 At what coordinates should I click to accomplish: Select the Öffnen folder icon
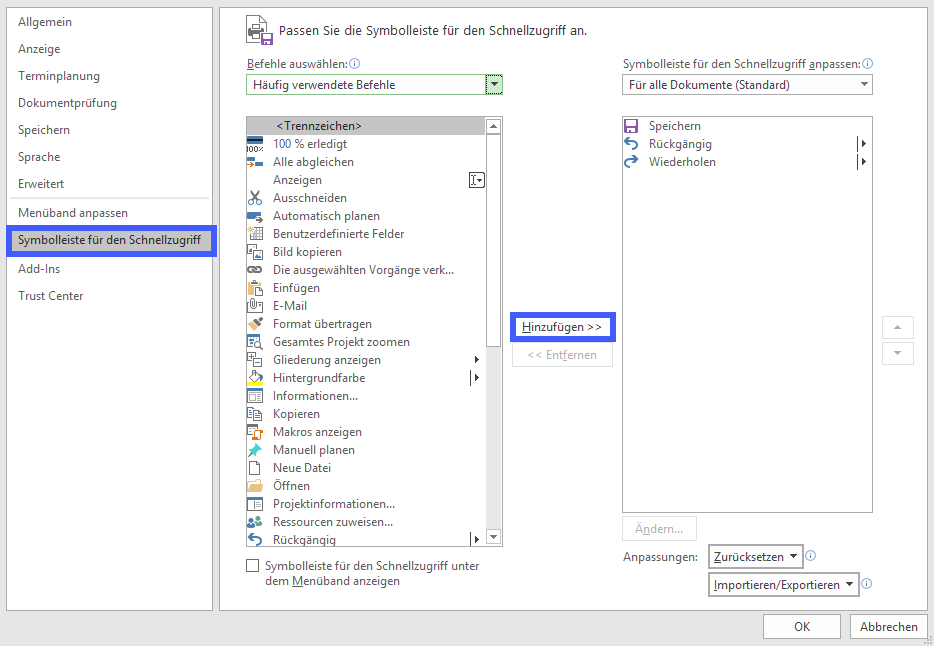pyautogui.click(x=255, y=486)
